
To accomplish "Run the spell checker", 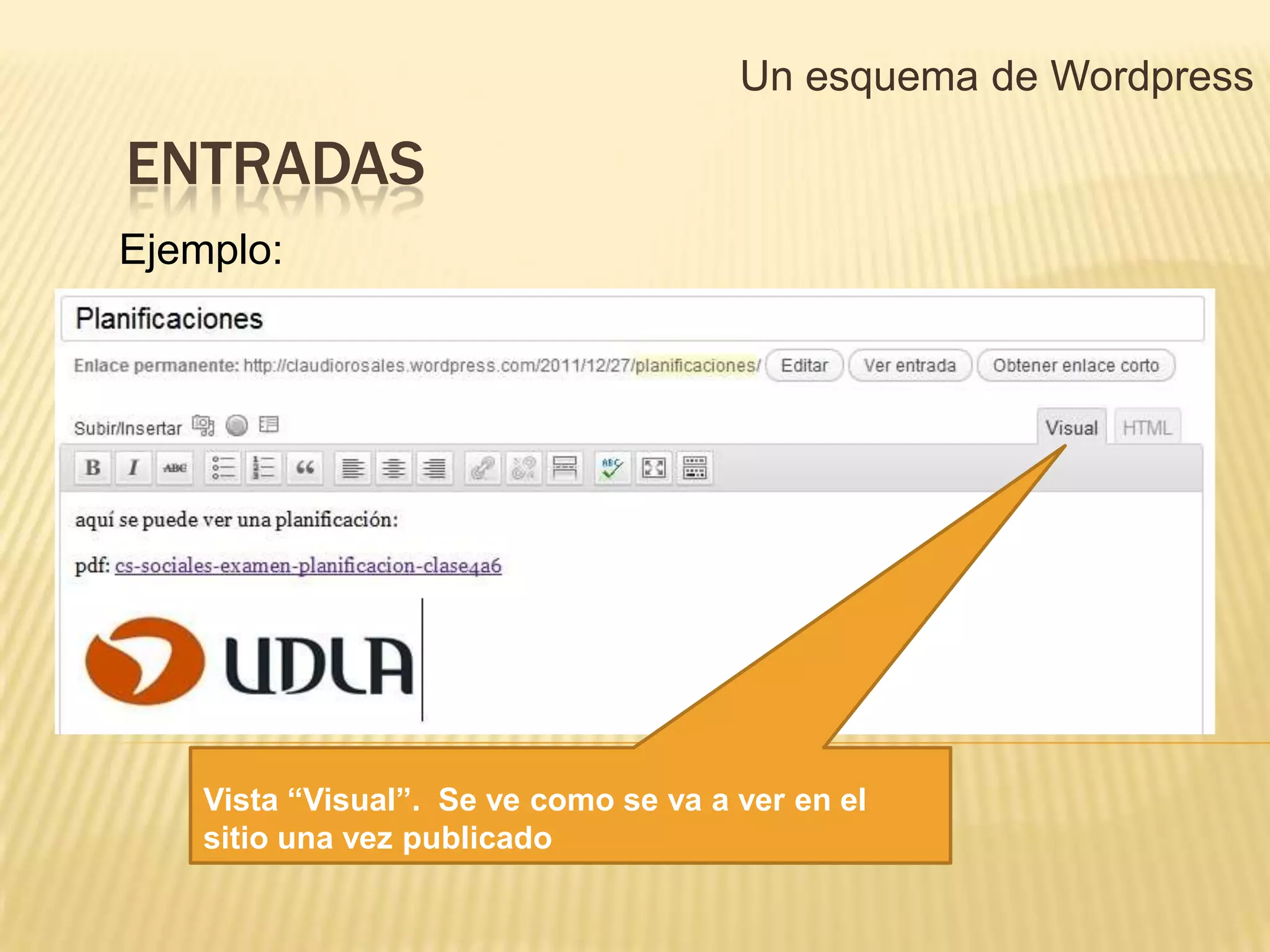I will pos(612,467).
